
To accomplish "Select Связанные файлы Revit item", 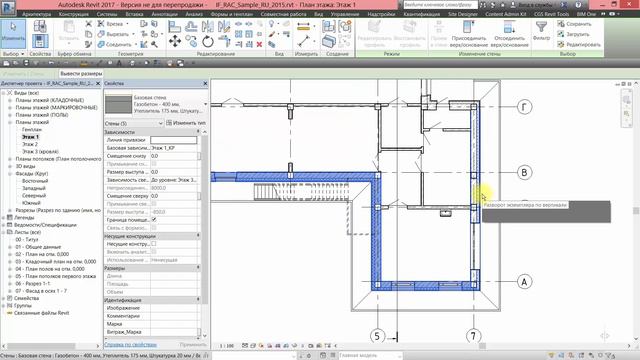I will point(42,313).
